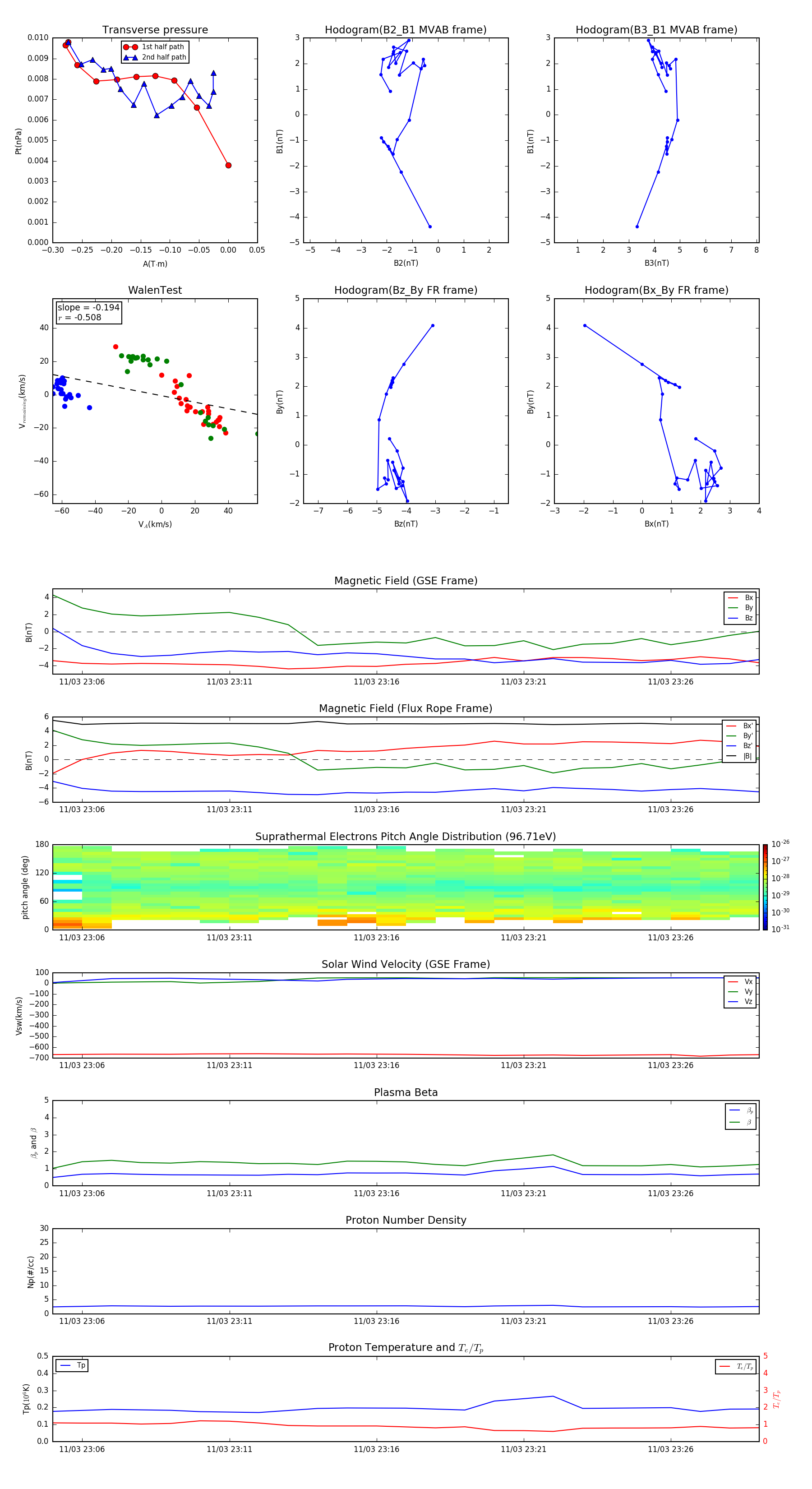
Task: Click the 'Hodogram(Bz_By FR frame)' title
Action: (406, 290)
